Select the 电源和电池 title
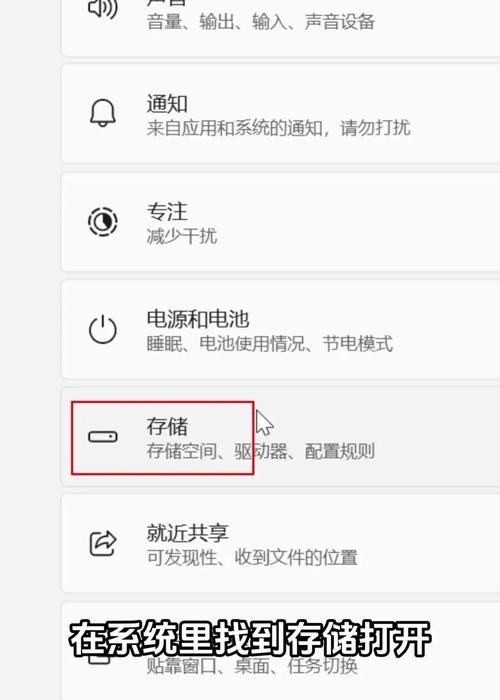This screenshot has width=500, height=700. pyautogui.click(x=198, y=319)
